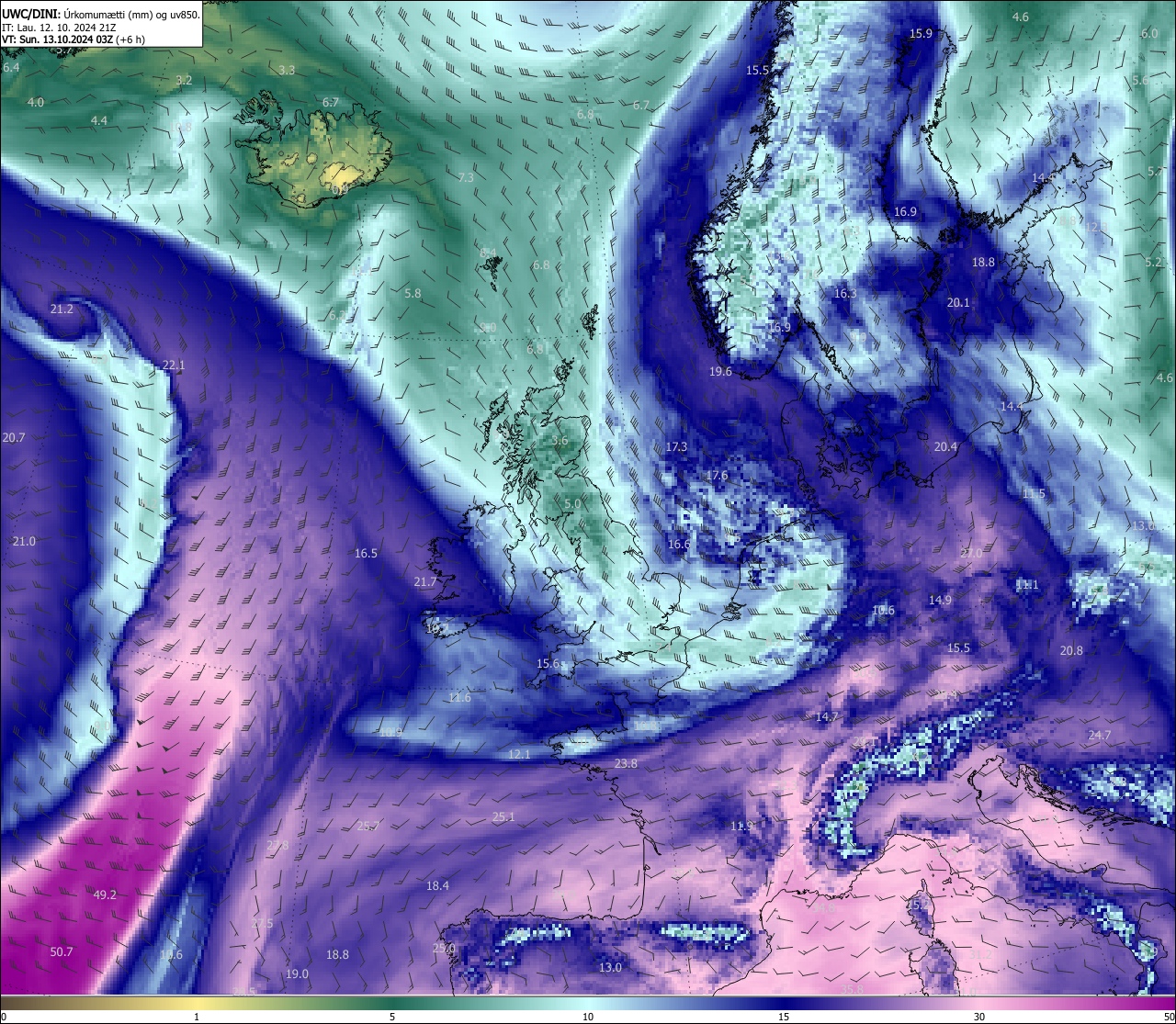Click the 20.7 value label
1176x1024 pixels.
(x=14, y=438)
